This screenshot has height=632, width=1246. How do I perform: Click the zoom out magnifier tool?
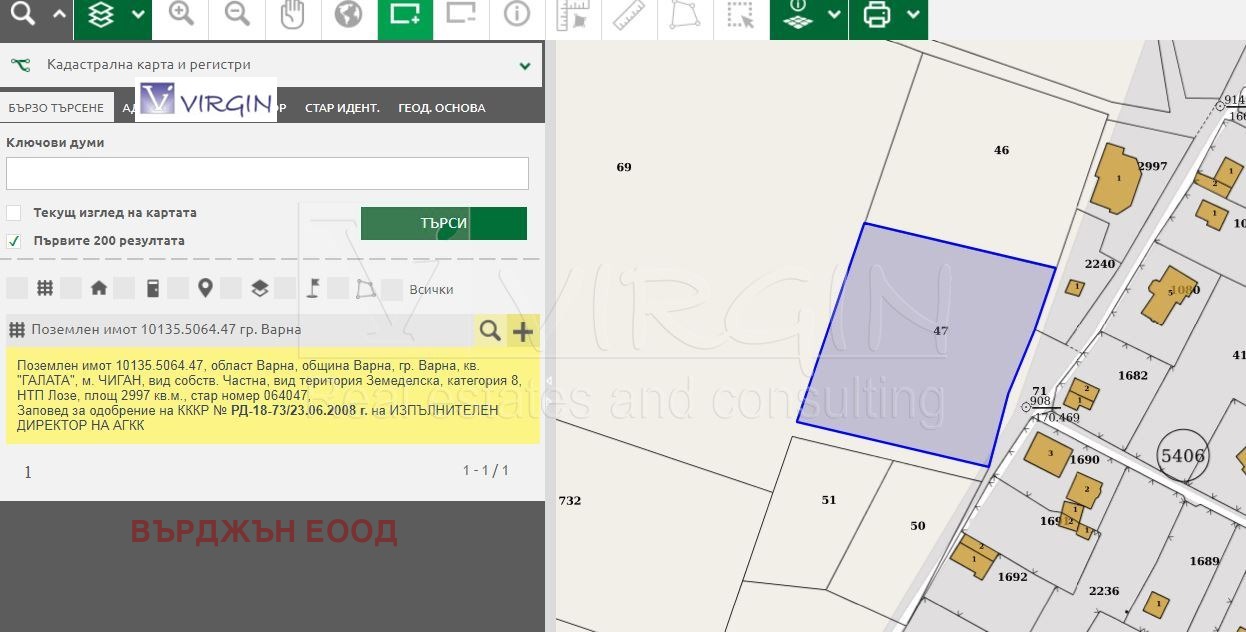237,15
